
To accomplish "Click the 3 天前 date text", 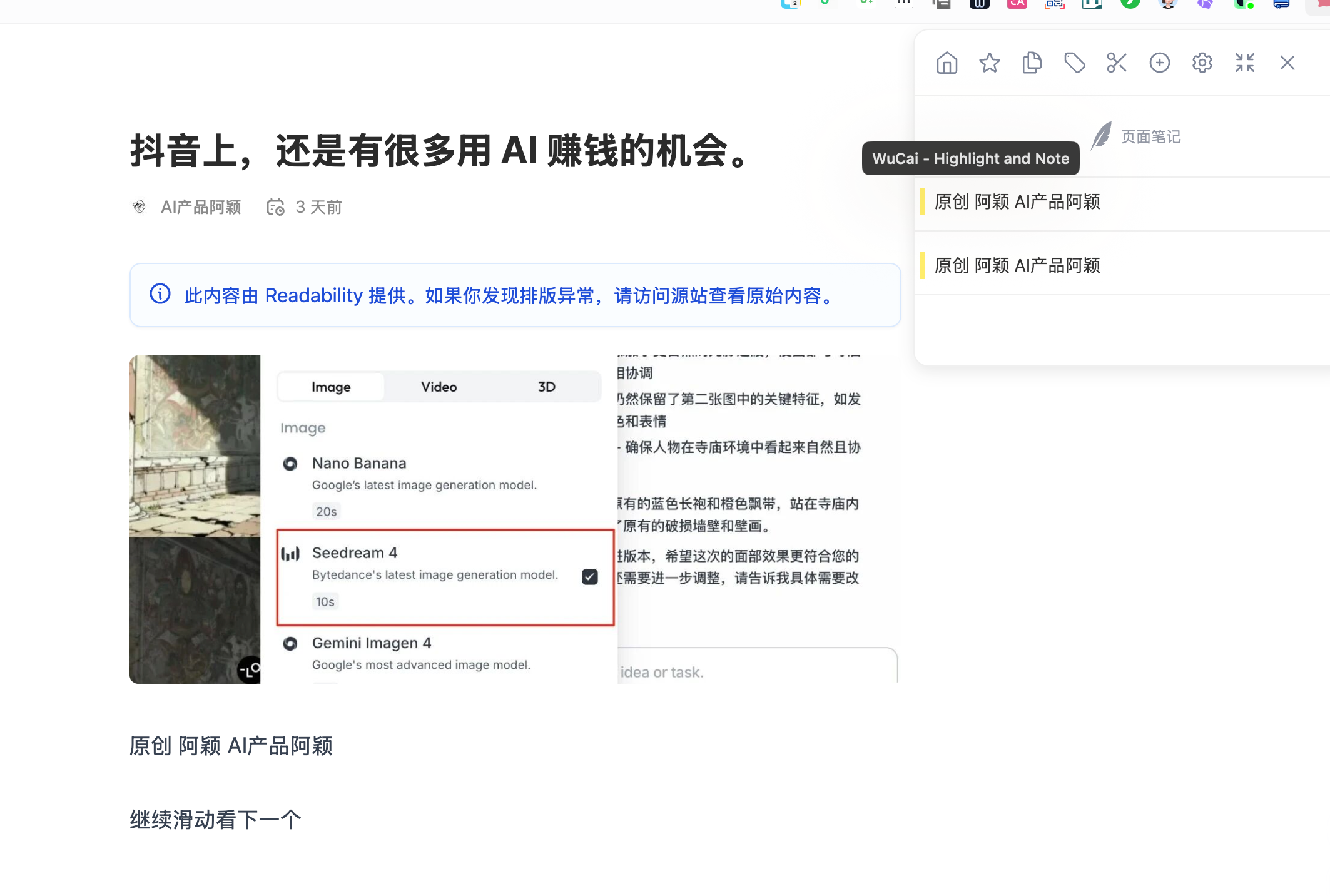I will (x=318, y=207).
